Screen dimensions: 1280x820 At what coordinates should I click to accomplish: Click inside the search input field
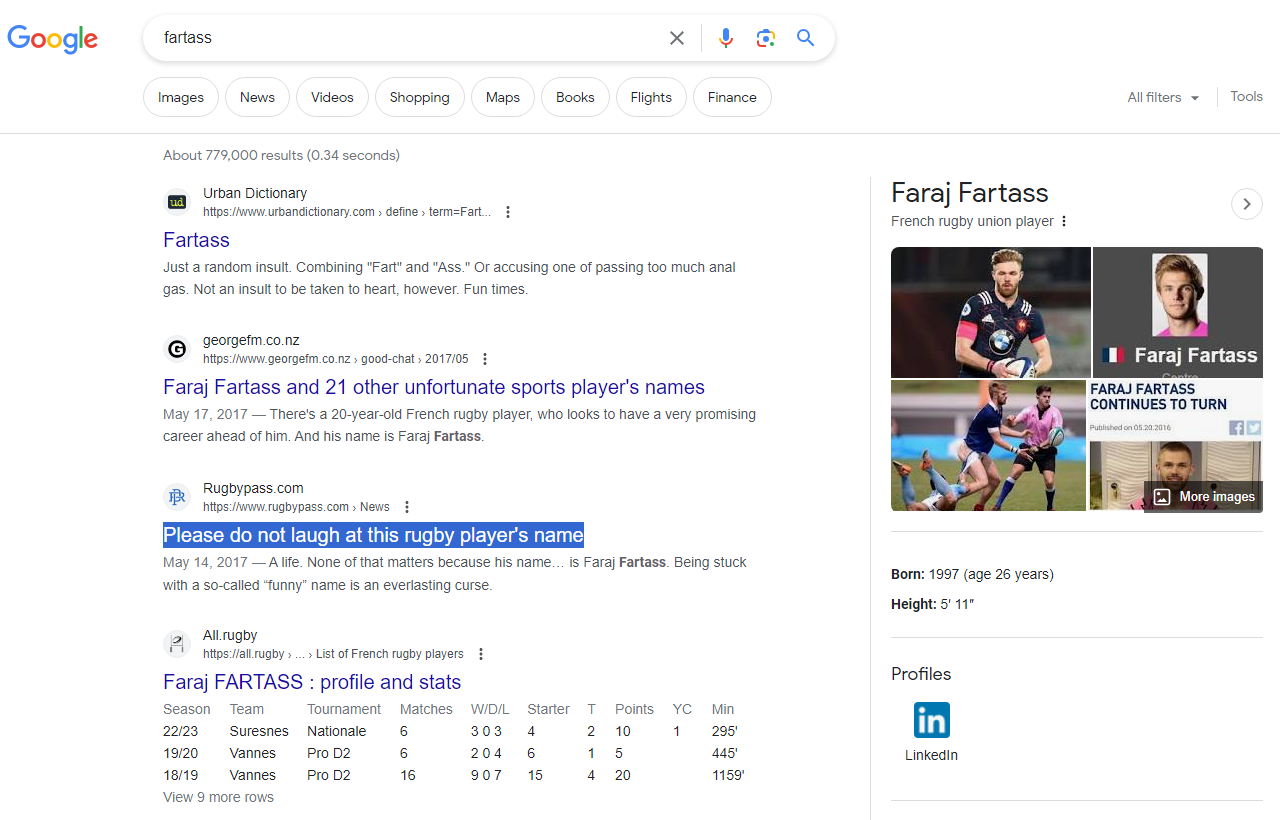pos(400,38)
